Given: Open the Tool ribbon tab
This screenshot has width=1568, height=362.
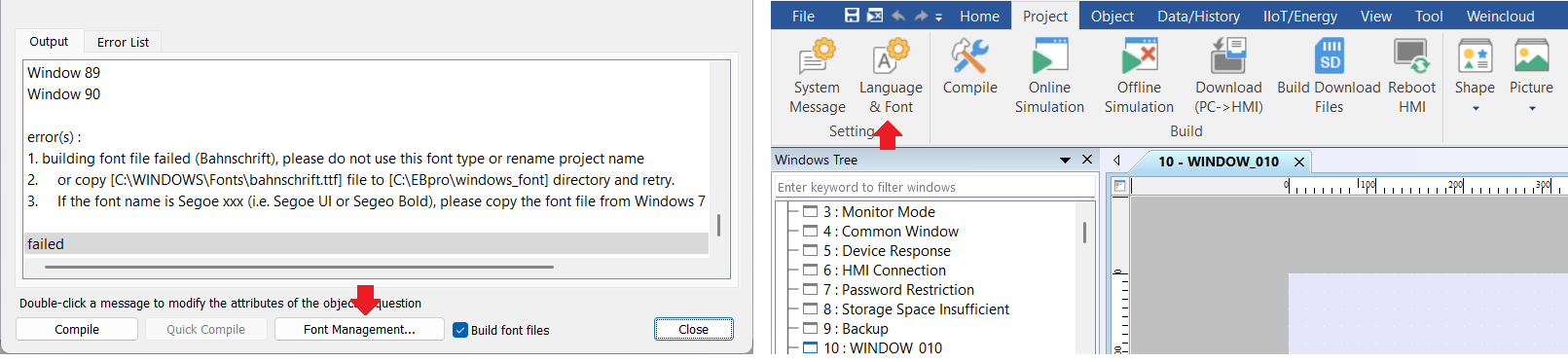Looking at the screenshot, I should pos(1429,16).
